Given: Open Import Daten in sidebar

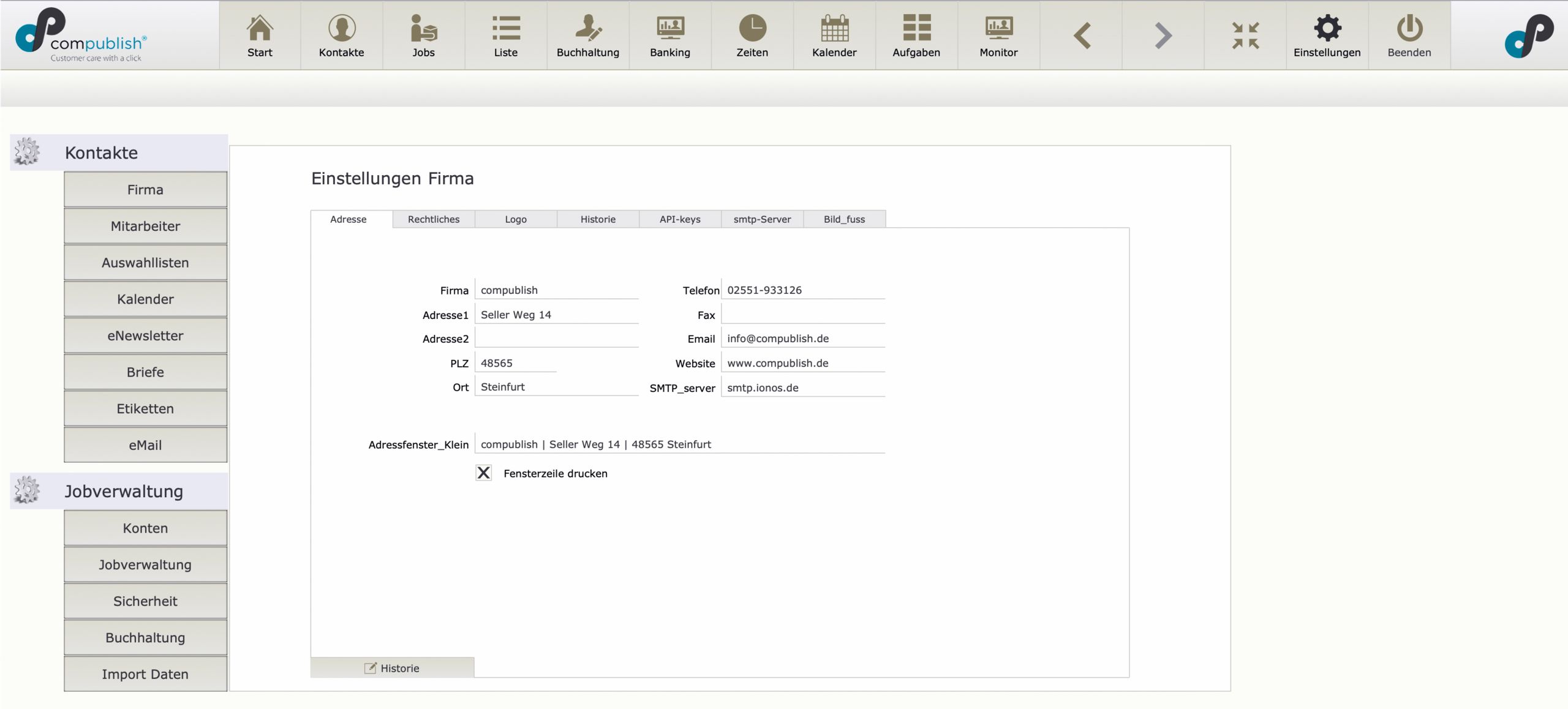Looking at the screenshot, I should point(145,674).
